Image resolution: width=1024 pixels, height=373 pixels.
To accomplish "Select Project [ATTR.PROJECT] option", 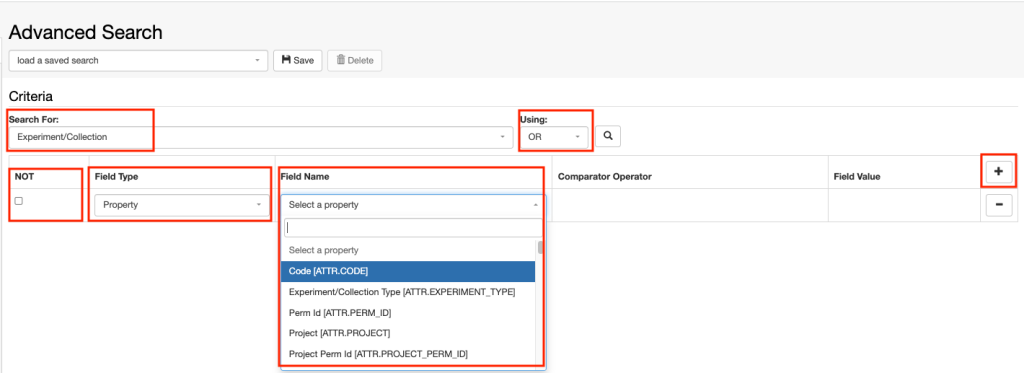I will coord(408,333).
